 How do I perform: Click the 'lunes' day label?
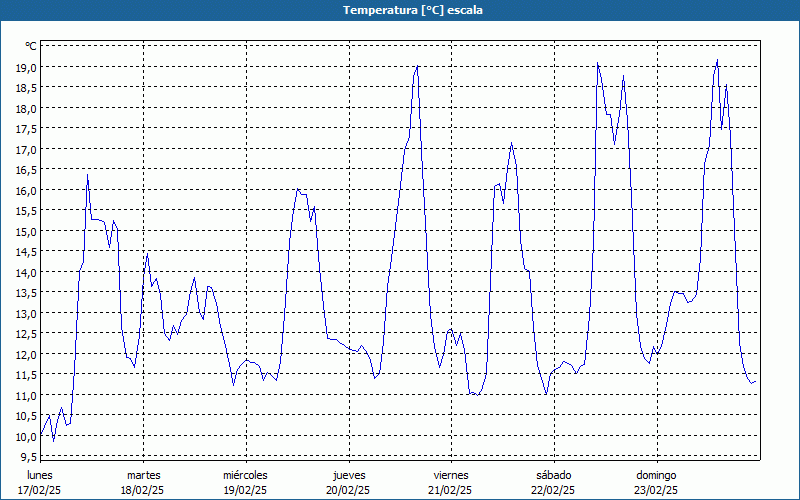point(40,475)
